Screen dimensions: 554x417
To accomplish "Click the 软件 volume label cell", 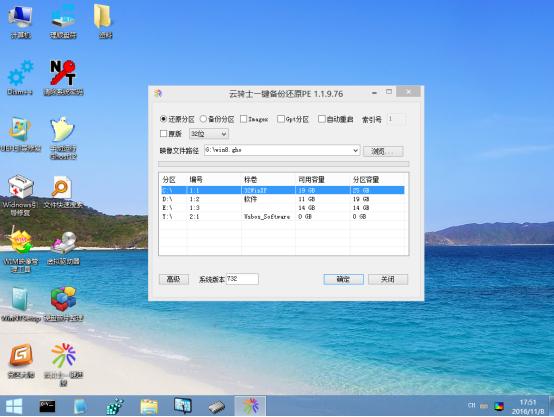I will 251,199.
